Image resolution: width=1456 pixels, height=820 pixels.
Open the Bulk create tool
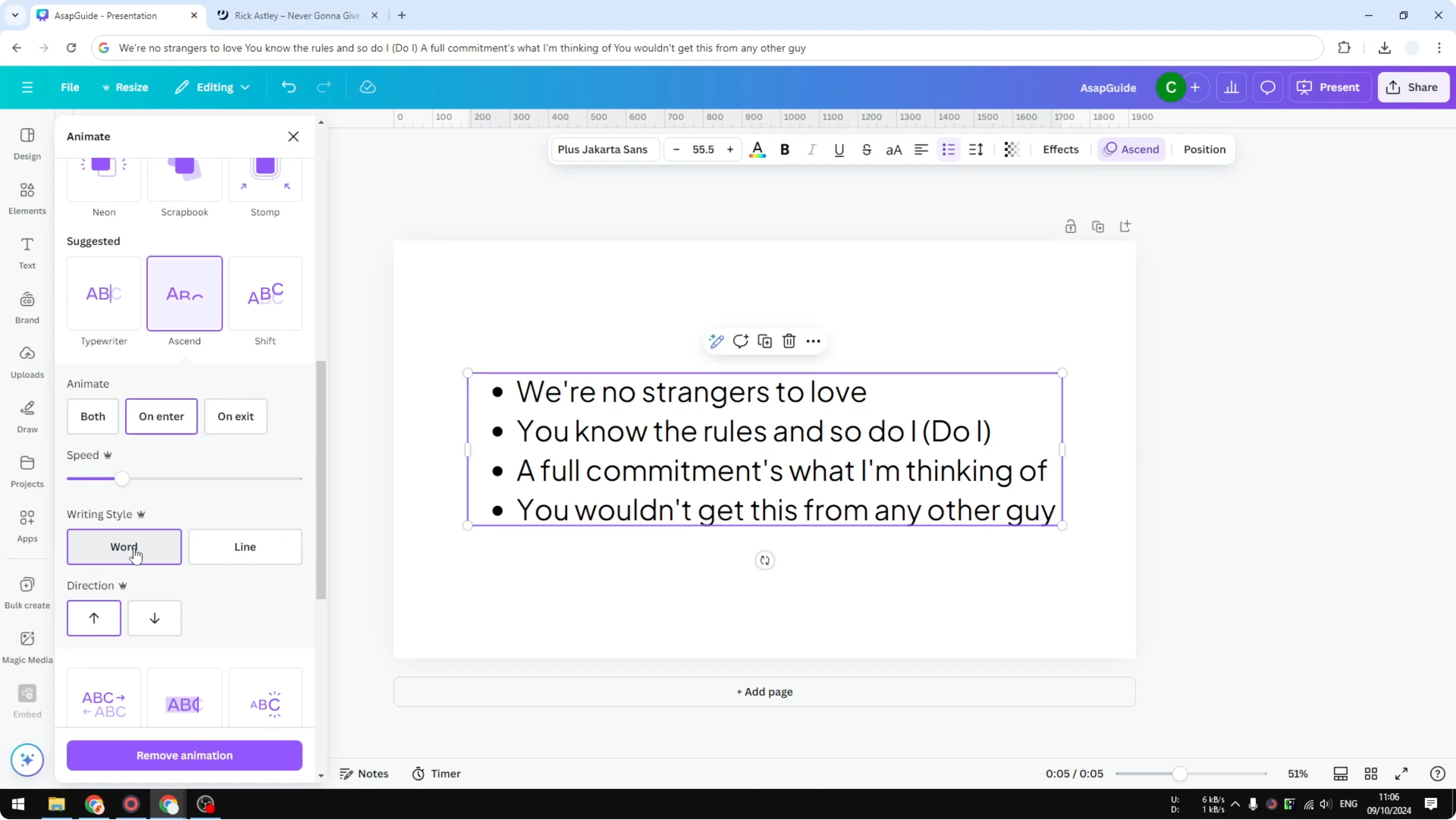(x=27, y=592)
